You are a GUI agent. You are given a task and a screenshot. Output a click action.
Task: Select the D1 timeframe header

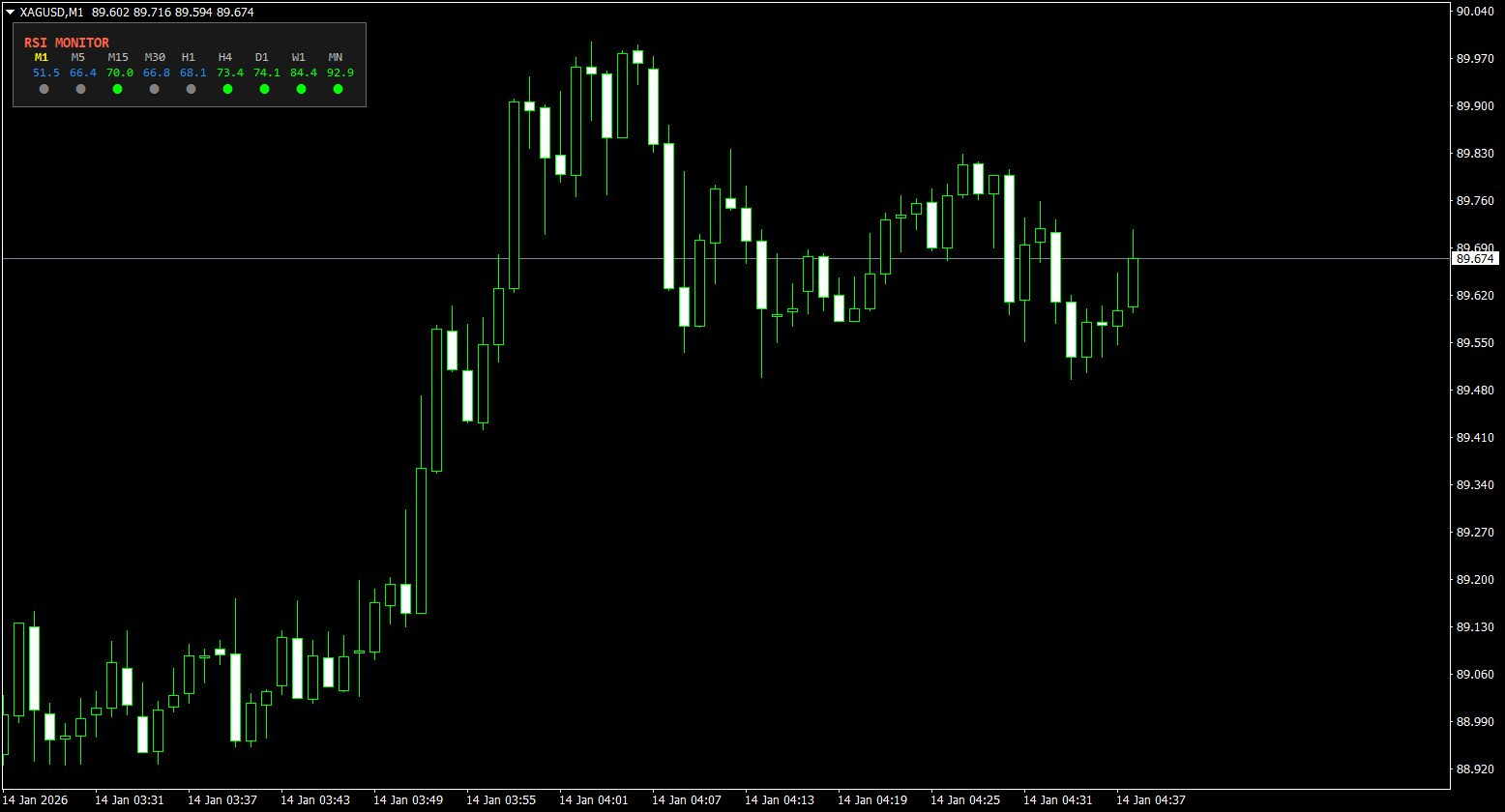click(x=261, y=57)
